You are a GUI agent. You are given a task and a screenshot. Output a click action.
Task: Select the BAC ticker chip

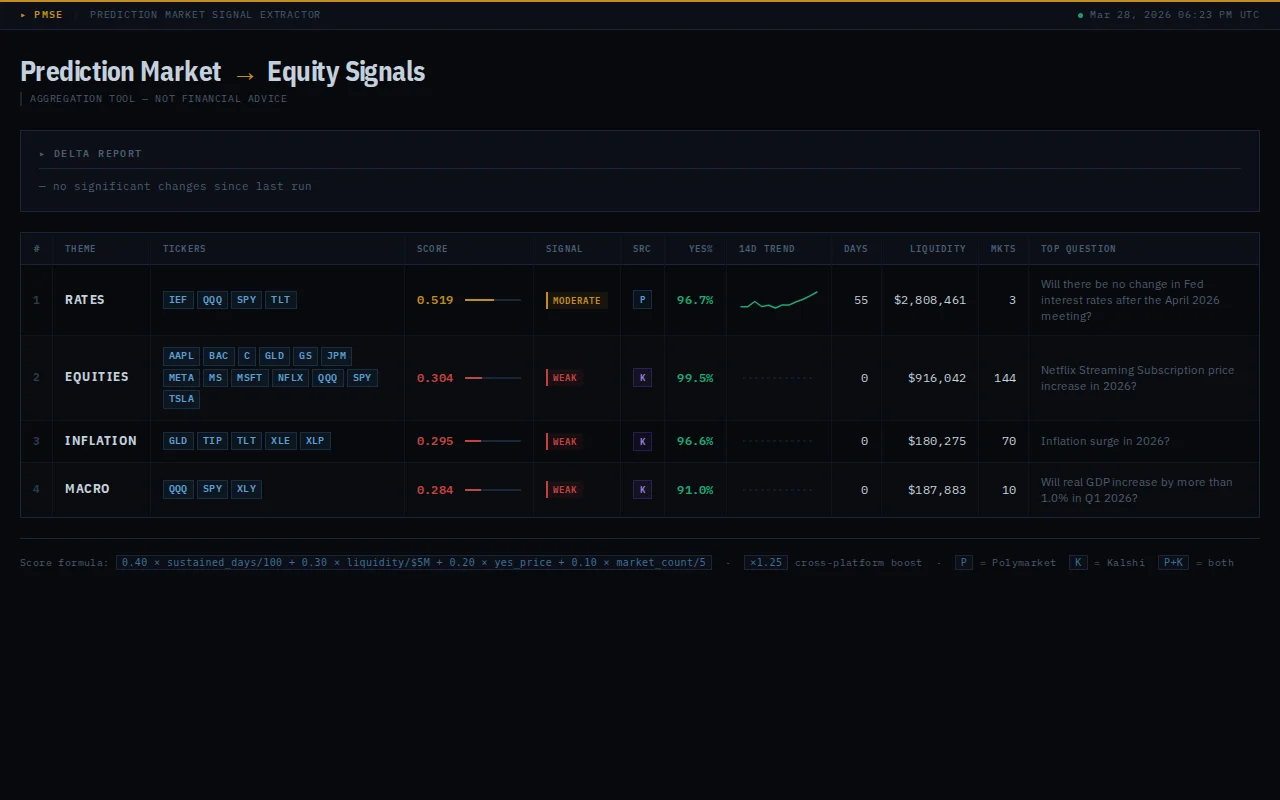[219, 356]
